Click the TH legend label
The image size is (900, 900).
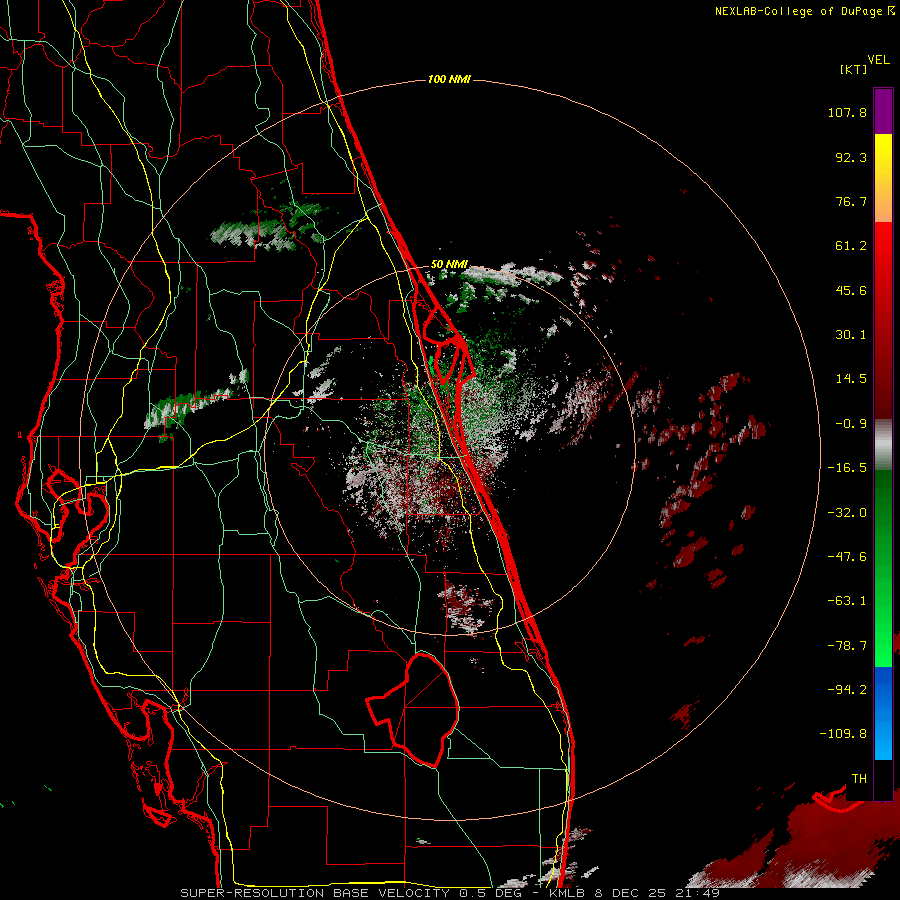coord(859,779)
